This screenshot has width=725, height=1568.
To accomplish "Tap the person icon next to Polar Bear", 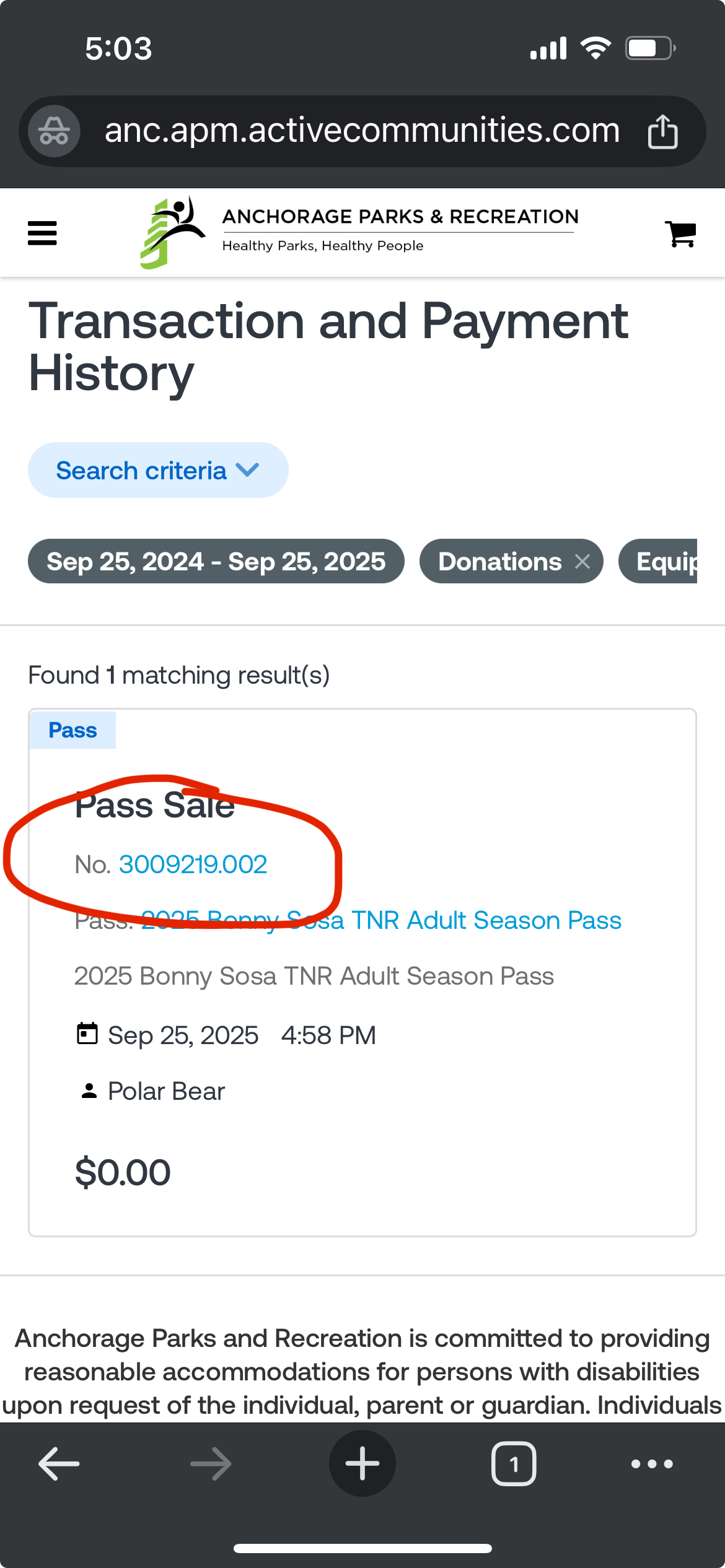I will tap(89, 1091).
